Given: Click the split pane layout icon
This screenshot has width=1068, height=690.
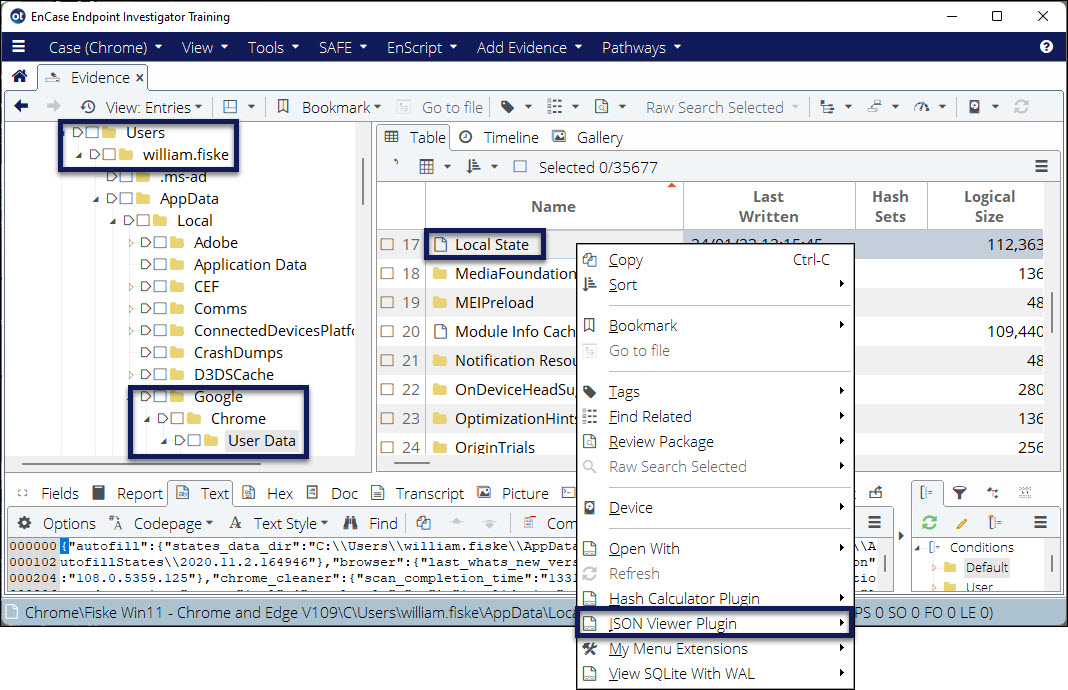Looking at the screenshot, I should pos(230,107).
